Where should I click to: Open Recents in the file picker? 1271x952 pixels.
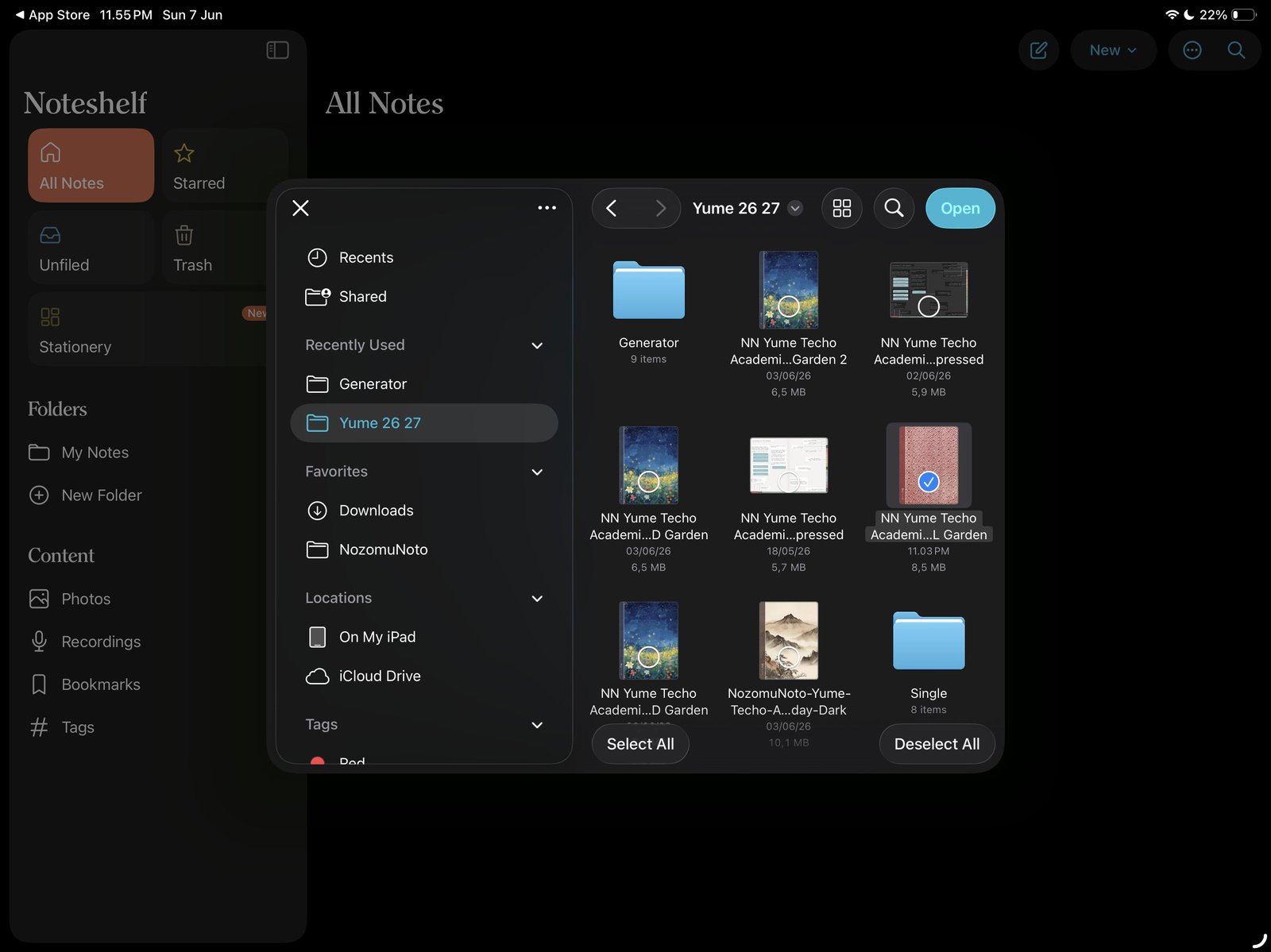point(424,257)
